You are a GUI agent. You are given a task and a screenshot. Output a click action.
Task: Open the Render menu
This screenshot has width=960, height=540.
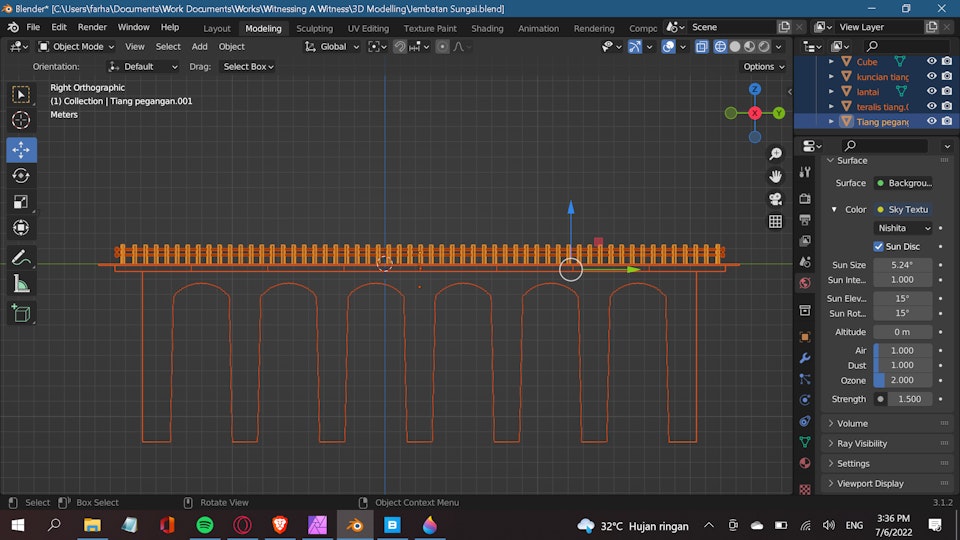[x=92, y=28]
